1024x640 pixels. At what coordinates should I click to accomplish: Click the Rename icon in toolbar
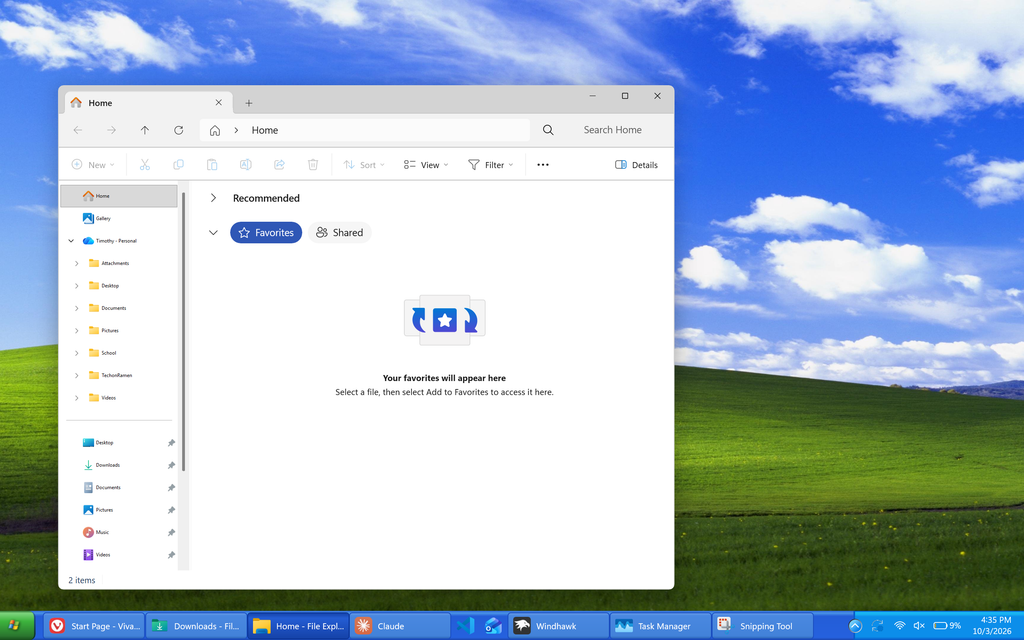(246, 165)
